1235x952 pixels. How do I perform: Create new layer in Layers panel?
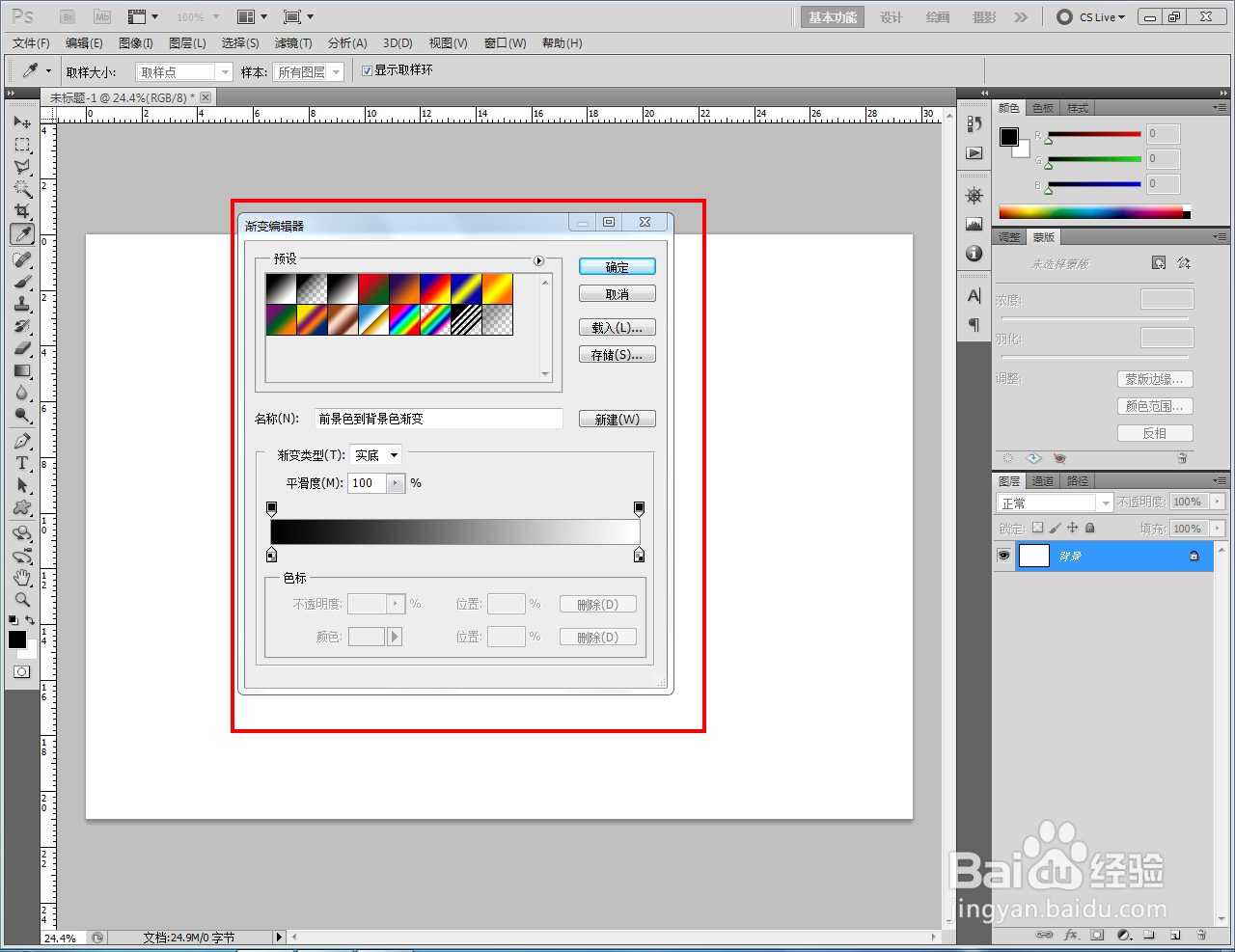click(1175, 935)
